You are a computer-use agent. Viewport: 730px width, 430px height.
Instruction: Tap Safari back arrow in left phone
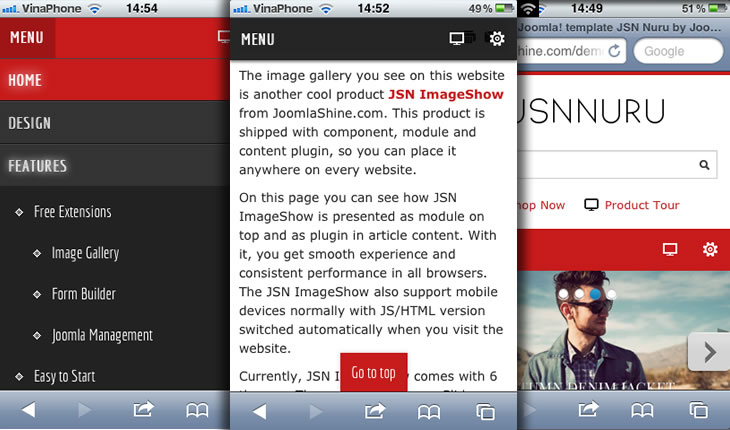pyautogui.click(x=28, y=410)
